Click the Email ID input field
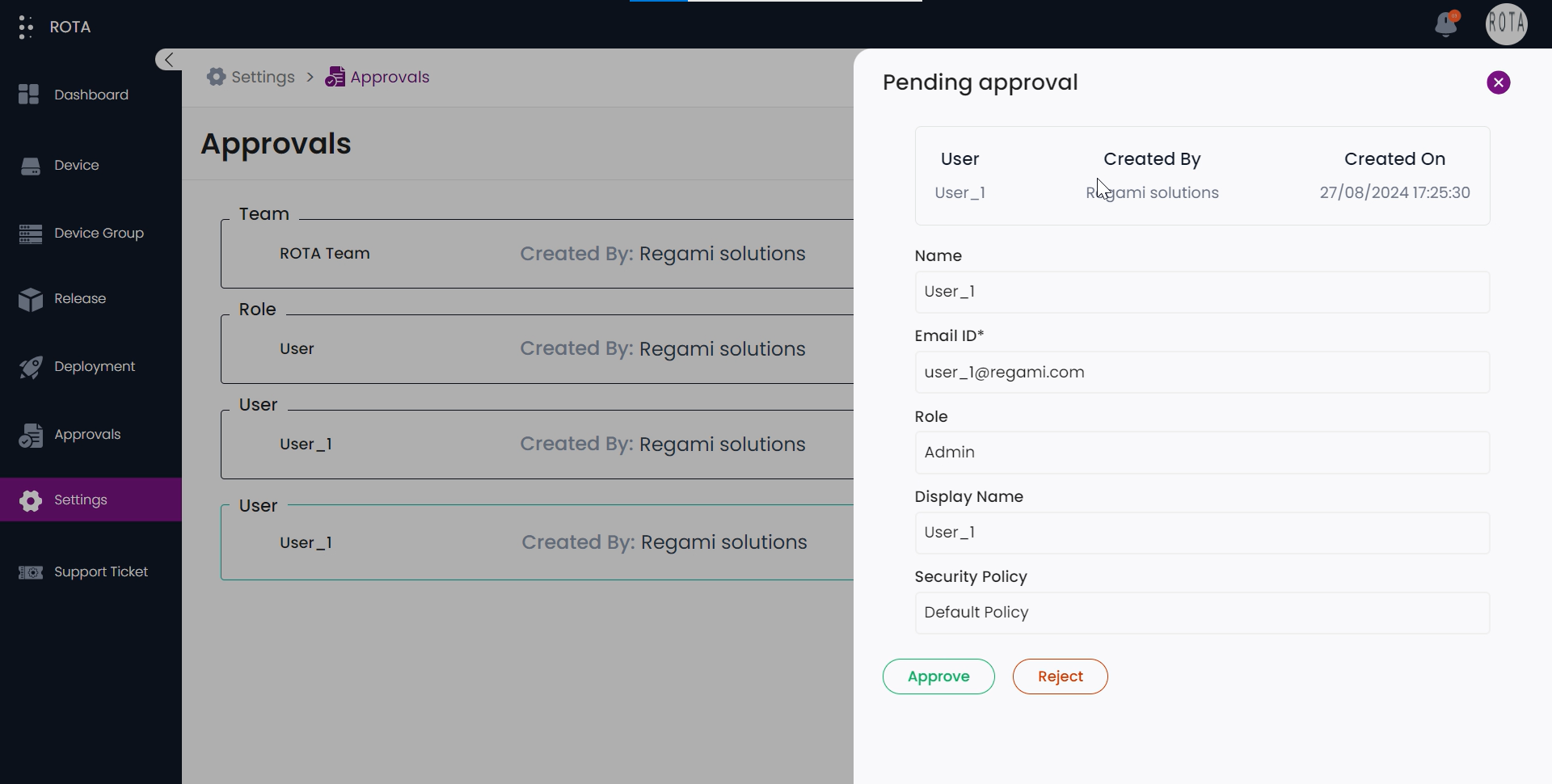1552x784 pixels. click(x=1202, y=372)
